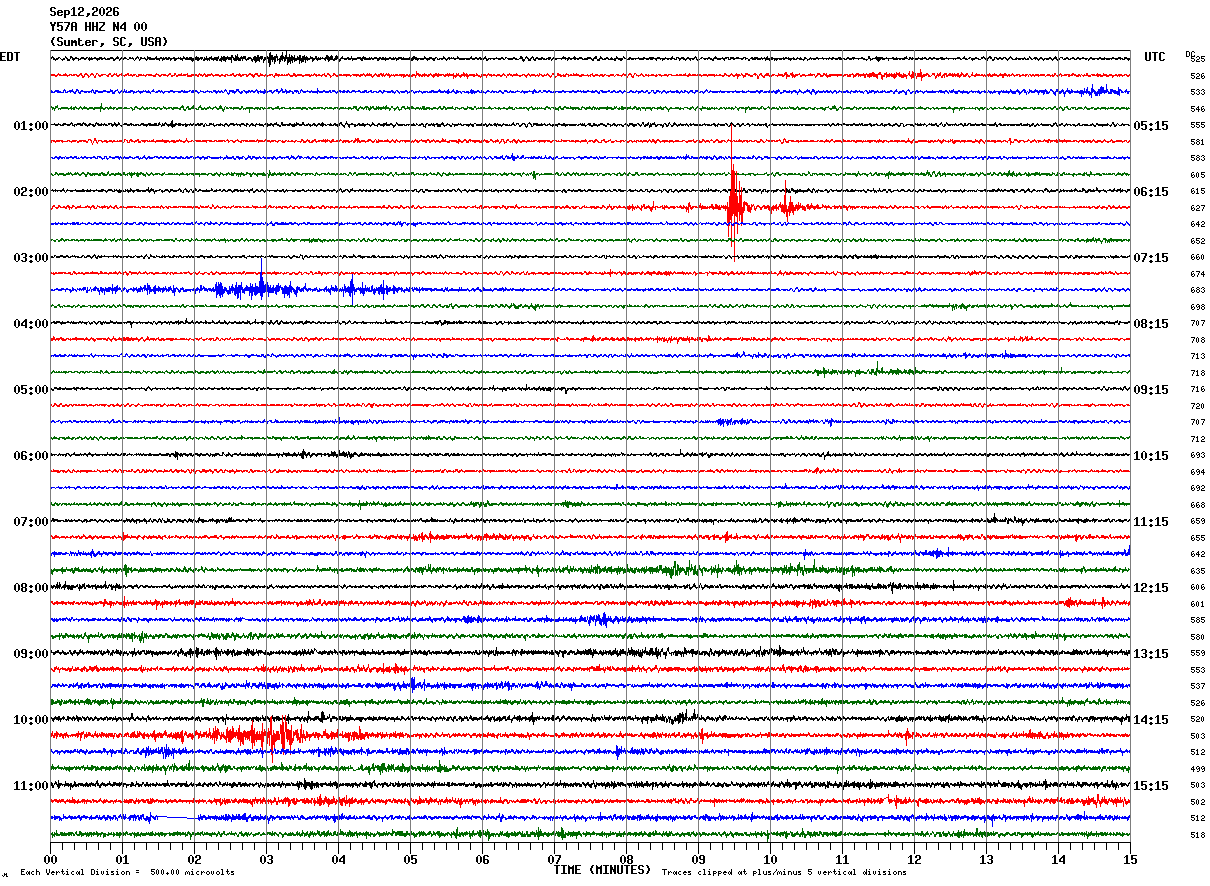Click the 08 tick on the minutes axis

point(626,859)
